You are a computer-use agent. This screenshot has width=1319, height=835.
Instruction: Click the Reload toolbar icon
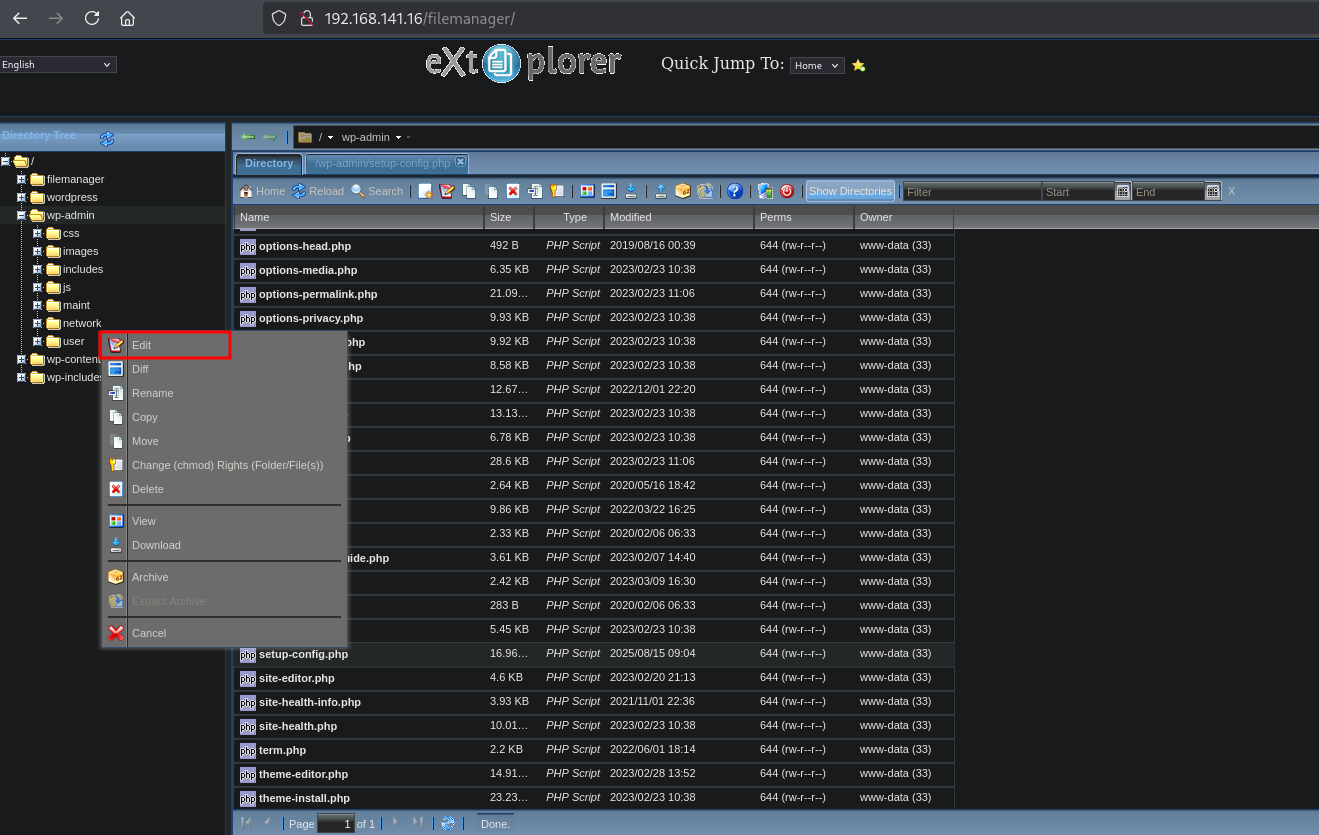(318, 191)
